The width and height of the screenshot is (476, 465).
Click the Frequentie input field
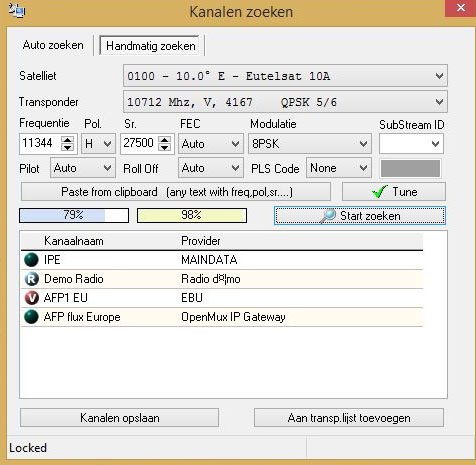[41, 143]
